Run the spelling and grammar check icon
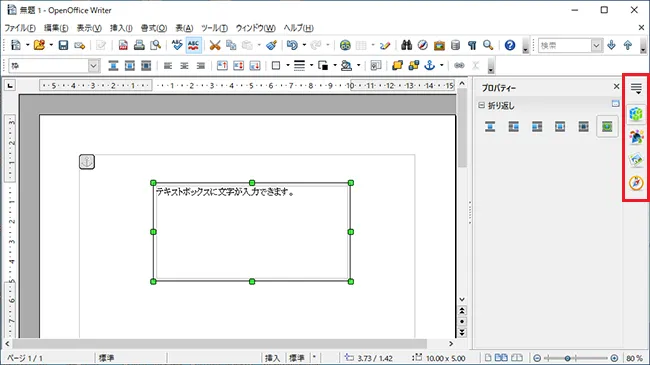Image resolution: width=650 pixels, height=365 pixels. point(177,45)
